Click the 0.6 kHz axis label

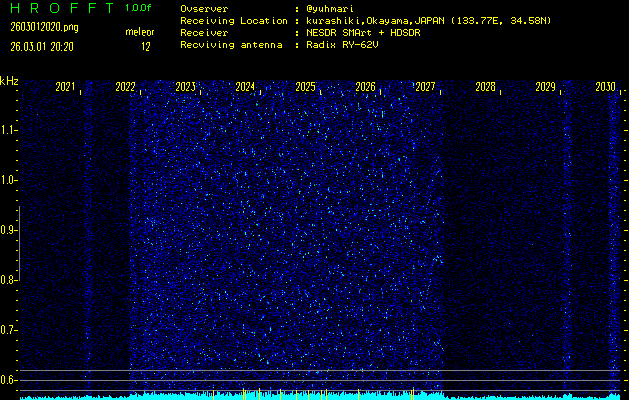coord(8,380)
